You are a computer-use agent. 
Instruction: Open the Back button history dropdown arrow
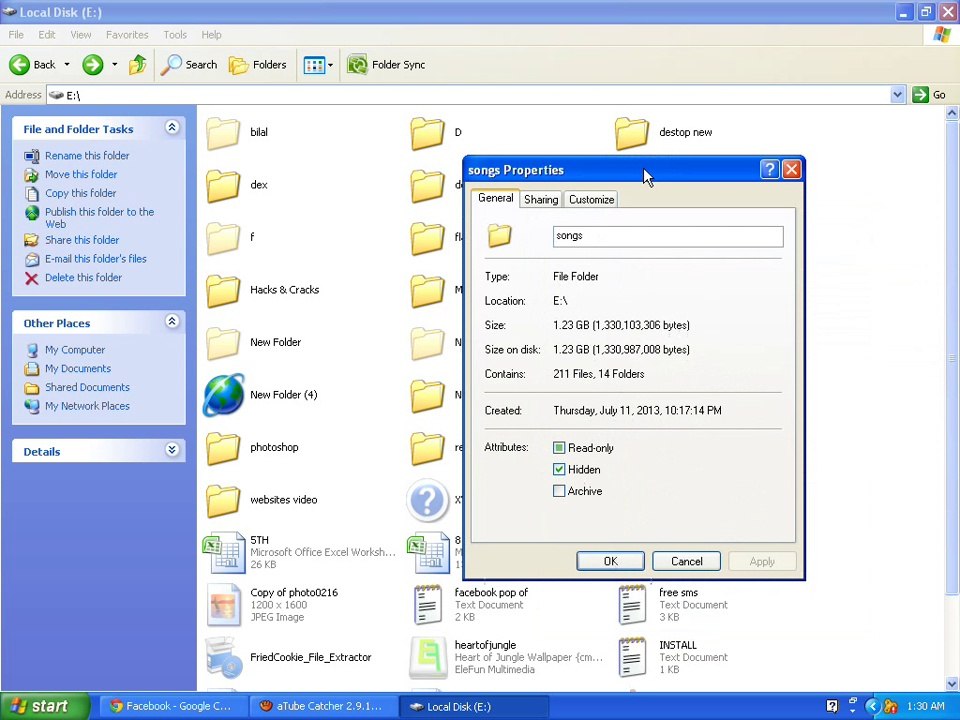pyautogui.click(x=67, y=64)
